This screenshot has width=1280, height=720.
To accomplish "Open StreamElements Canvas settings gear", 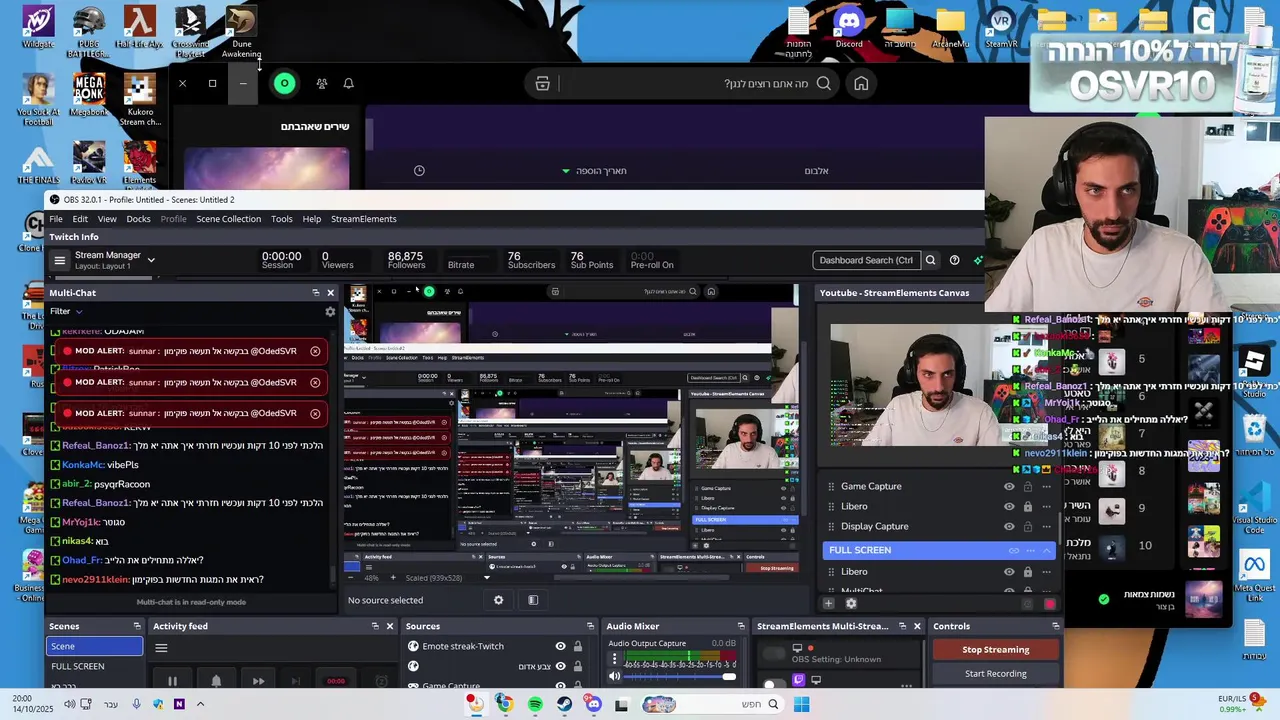I will (851, 603).
